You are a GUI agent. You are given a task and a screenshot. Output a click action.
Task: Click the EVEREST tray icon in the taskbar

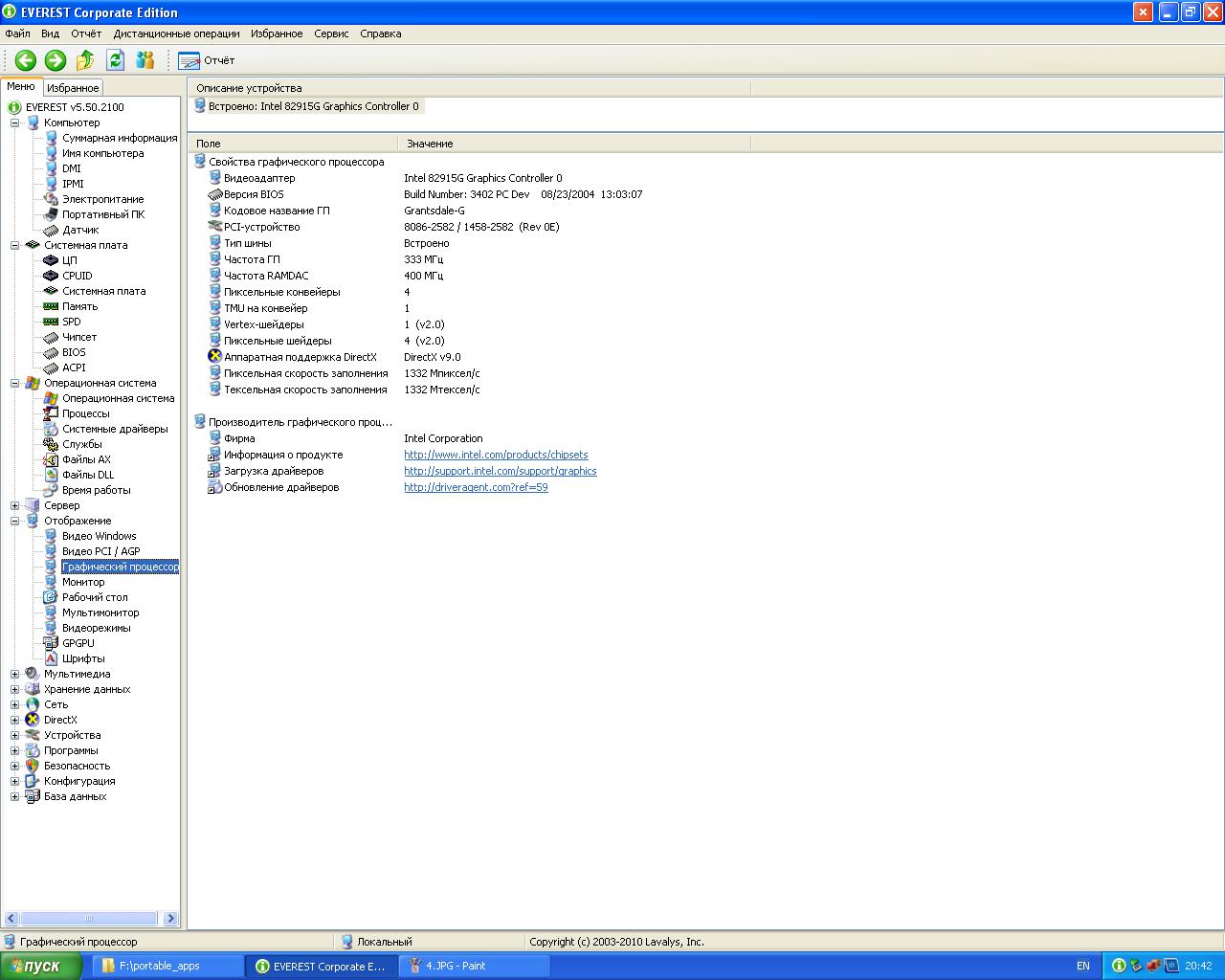(1119, 966)
